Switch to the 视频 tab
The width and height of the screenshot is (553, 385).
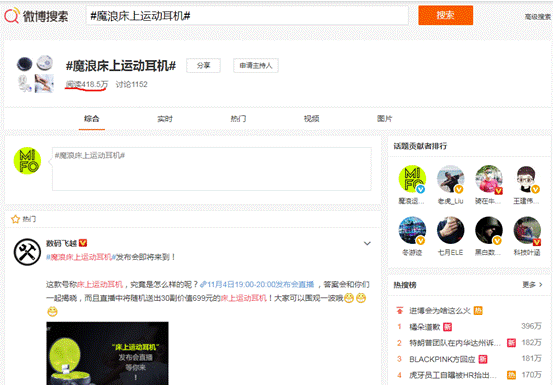click(311, 119)
